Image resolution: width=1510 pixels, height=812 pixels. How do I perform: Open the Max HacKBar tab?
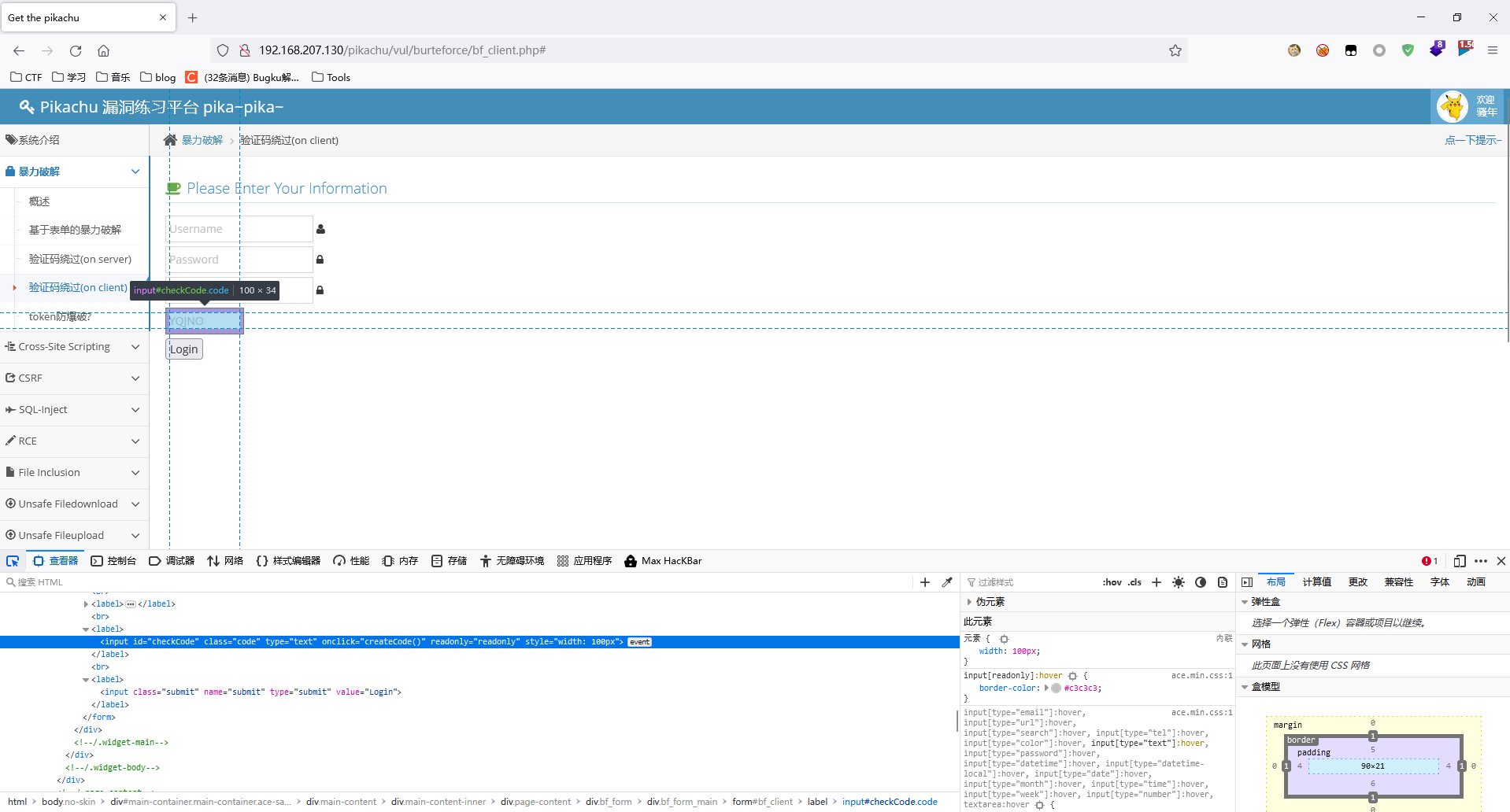coord(663,561)
